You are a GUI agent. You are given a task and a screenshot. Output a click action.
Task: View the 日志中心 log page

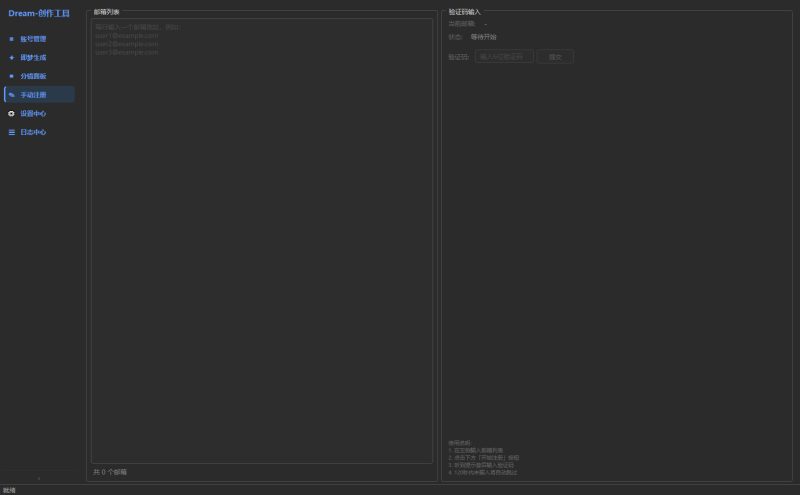pyautogui.click(x=33, y=132)
